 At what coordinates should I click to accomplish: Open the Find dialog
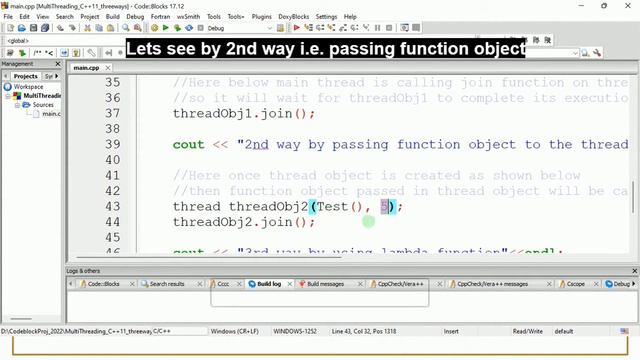point(126,28)
